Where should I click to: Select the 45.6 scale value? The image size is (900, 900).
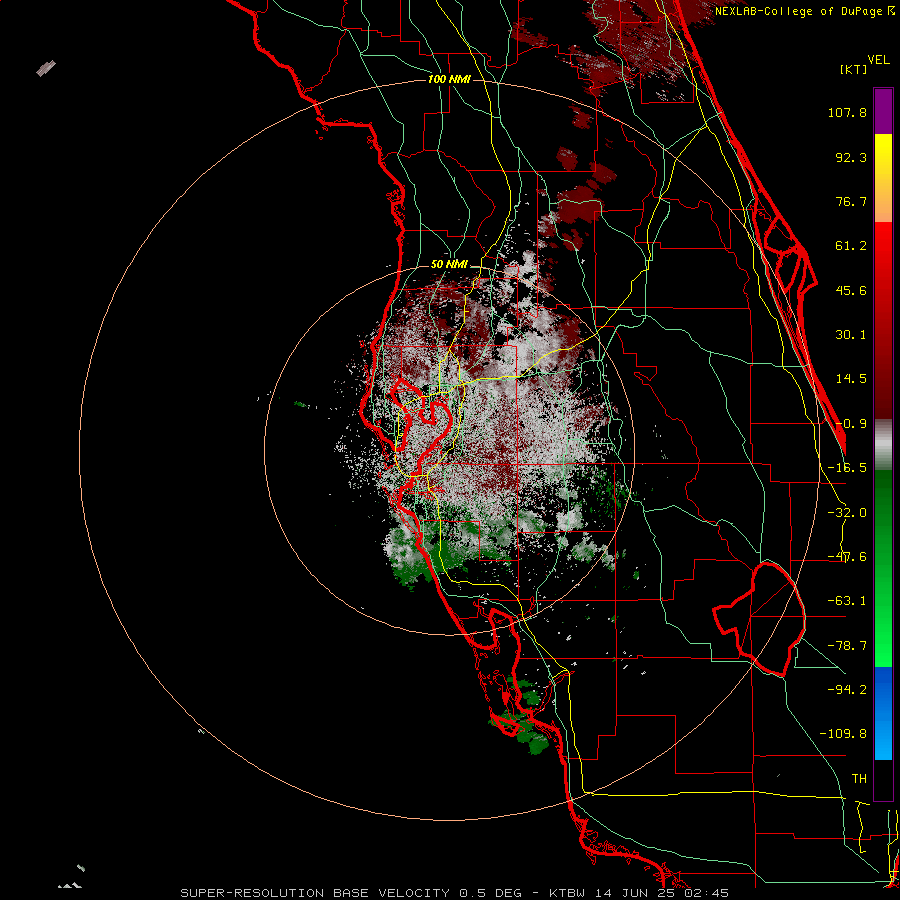pos(851,290)
